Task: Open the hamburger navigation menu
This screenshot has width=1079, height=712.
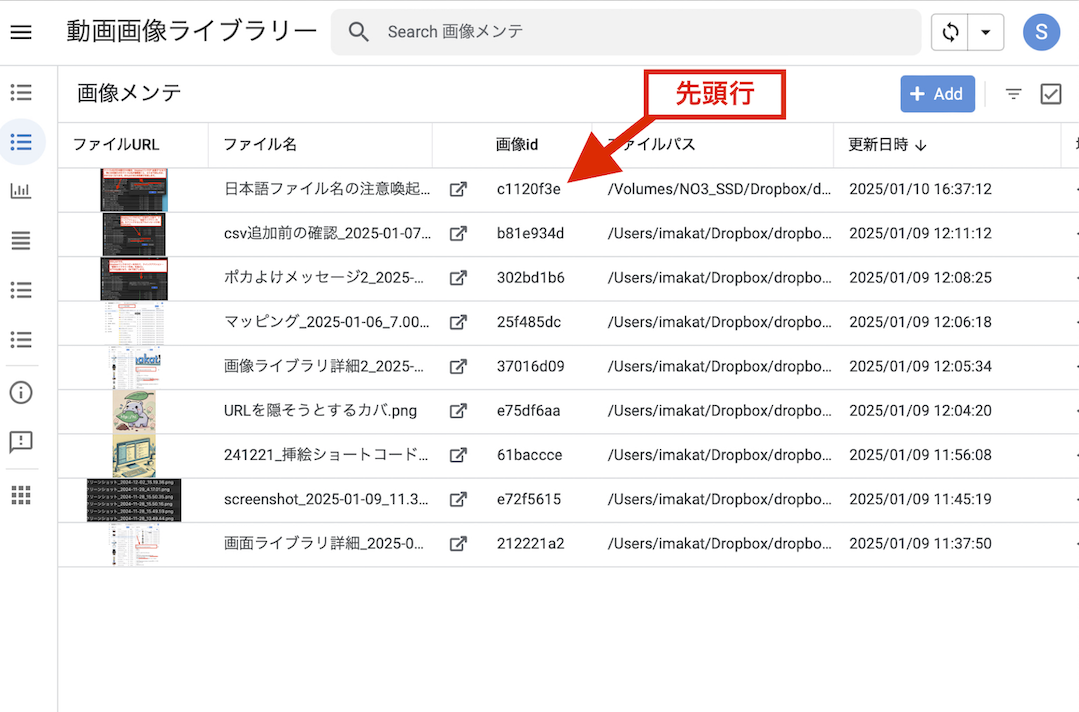Action: tap(21, 32)
